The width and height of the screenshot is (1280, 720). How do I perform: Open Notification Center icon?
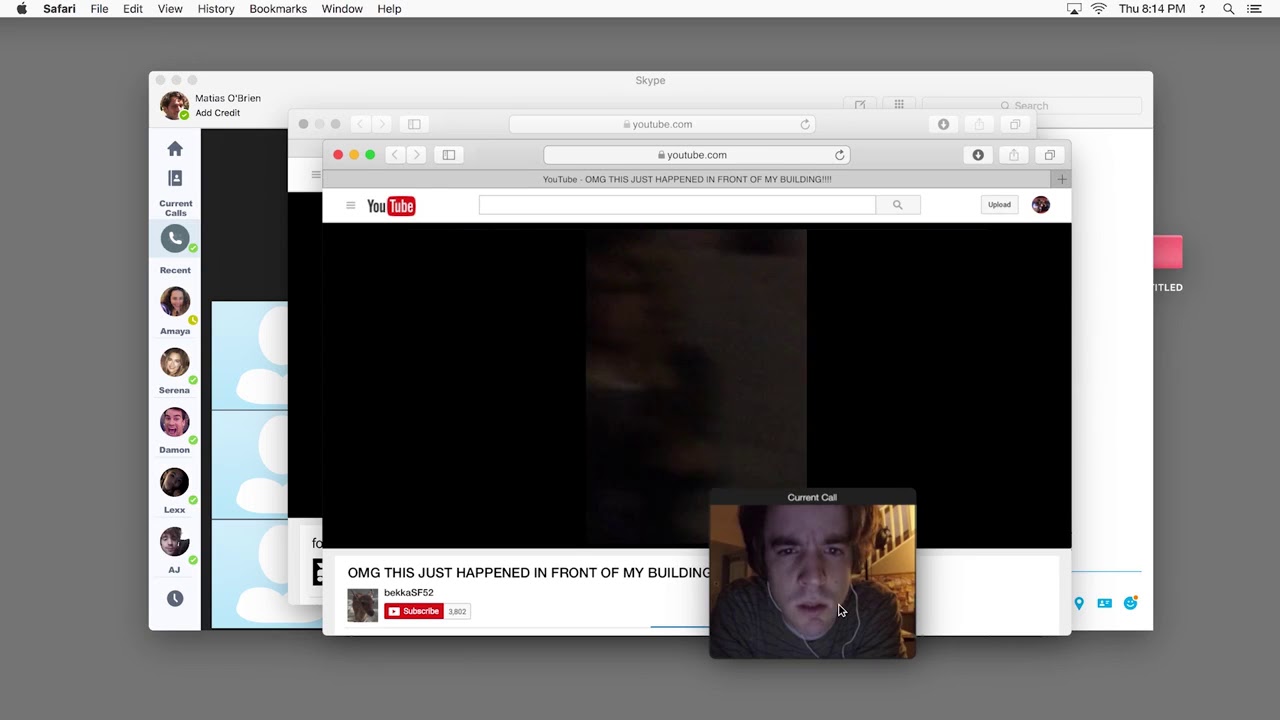click(x=1254, y=9)
